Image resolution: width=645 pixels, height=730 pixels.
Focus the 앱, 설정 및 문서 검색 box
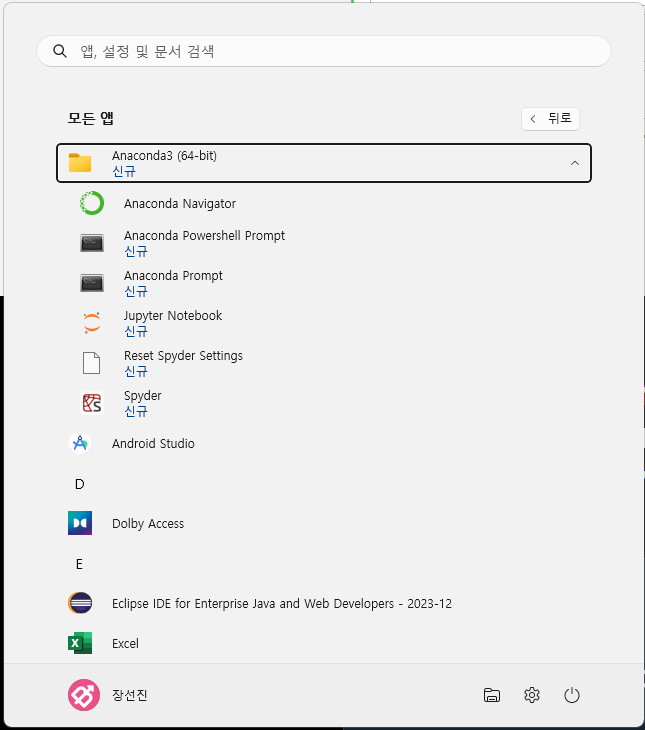point(324,51)
